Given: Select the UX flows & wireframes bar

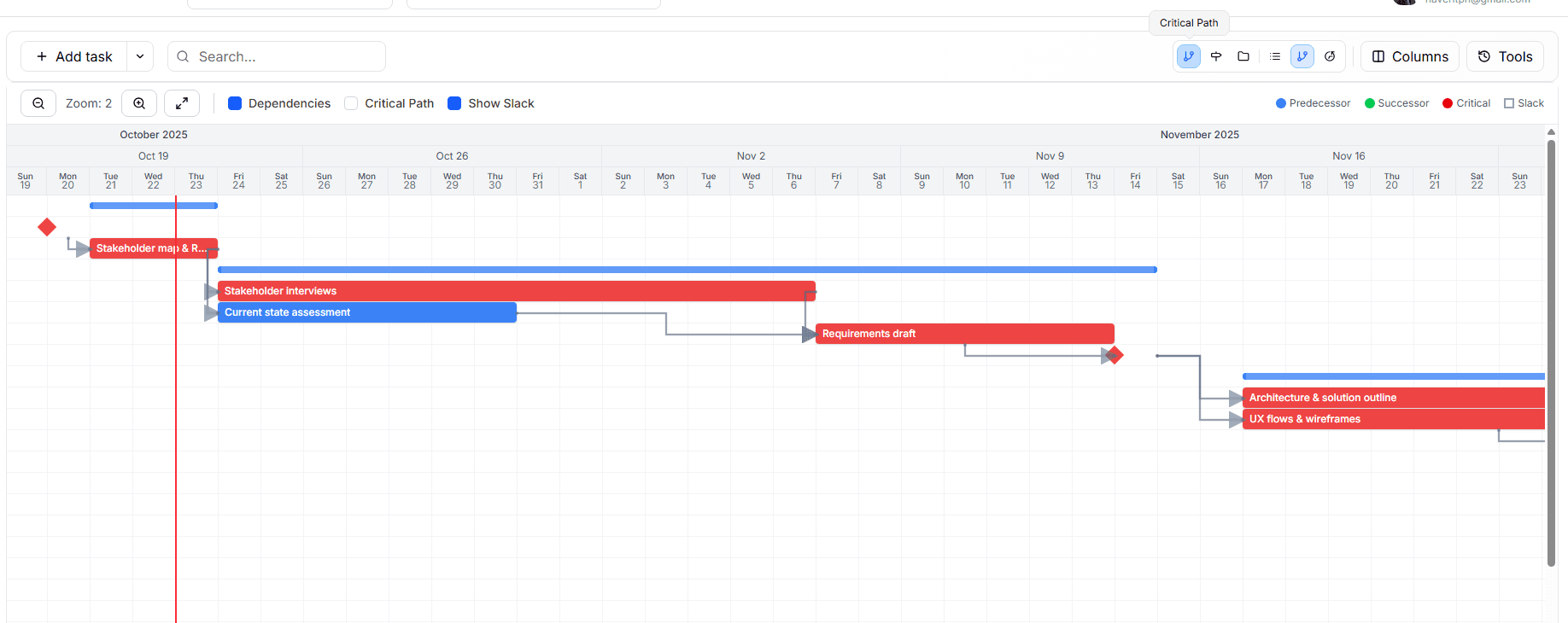Looking at the screenshot, I should 1394,419.
